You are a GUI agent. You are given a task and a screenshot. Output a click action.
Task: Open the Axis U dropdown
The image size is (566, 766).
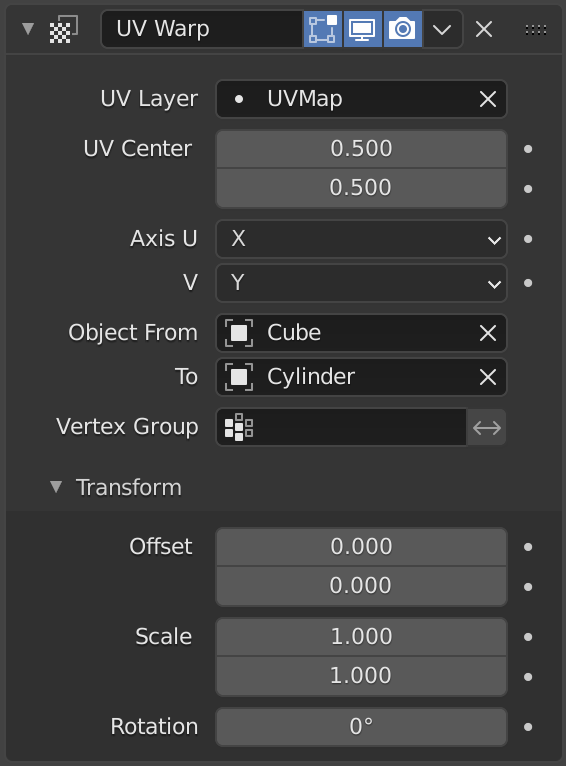pos(361,239)
